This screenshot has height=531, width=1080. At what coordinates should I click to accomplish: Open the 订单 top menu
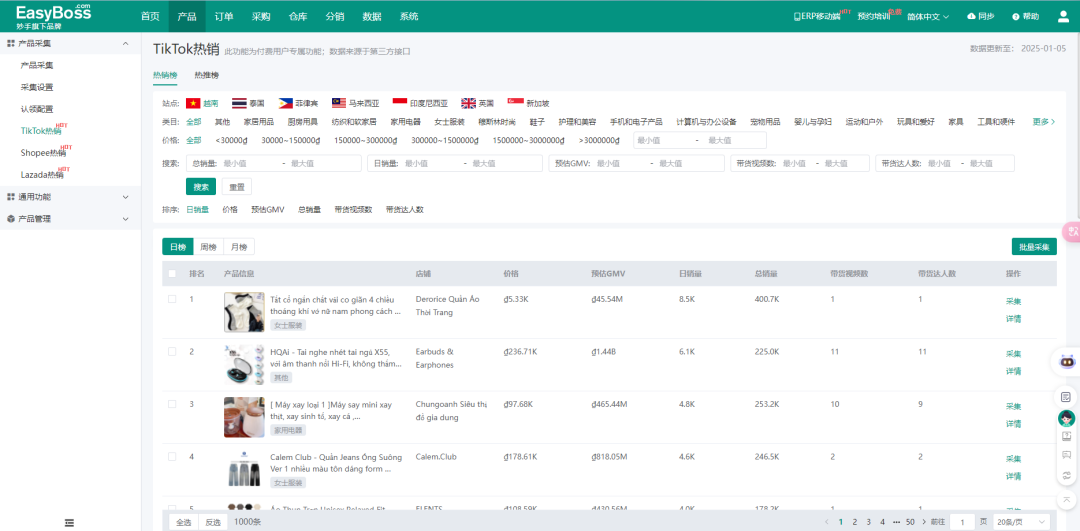pyautogui.click(x=224, y=16)
